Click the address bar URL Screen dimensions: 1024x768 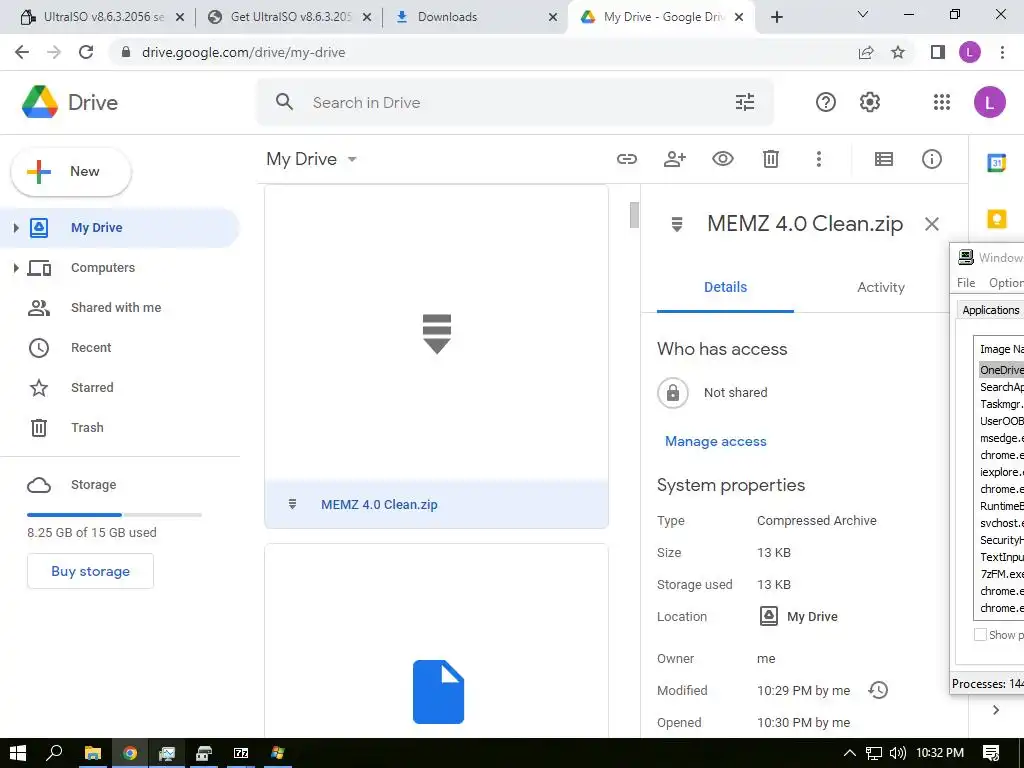pos(243,52)
